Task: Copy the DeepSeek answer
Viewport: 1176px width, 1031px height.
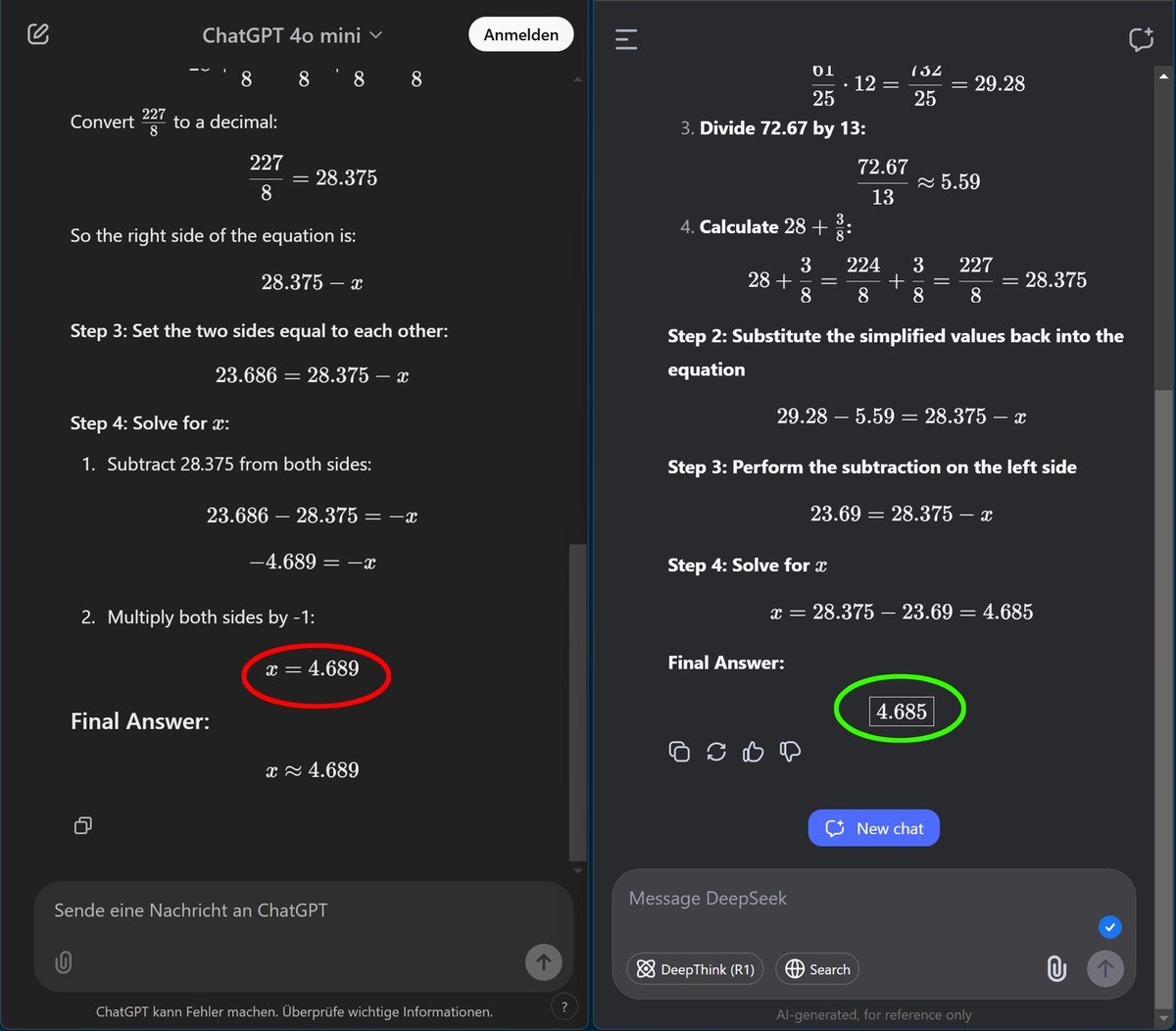Action: 679,752
